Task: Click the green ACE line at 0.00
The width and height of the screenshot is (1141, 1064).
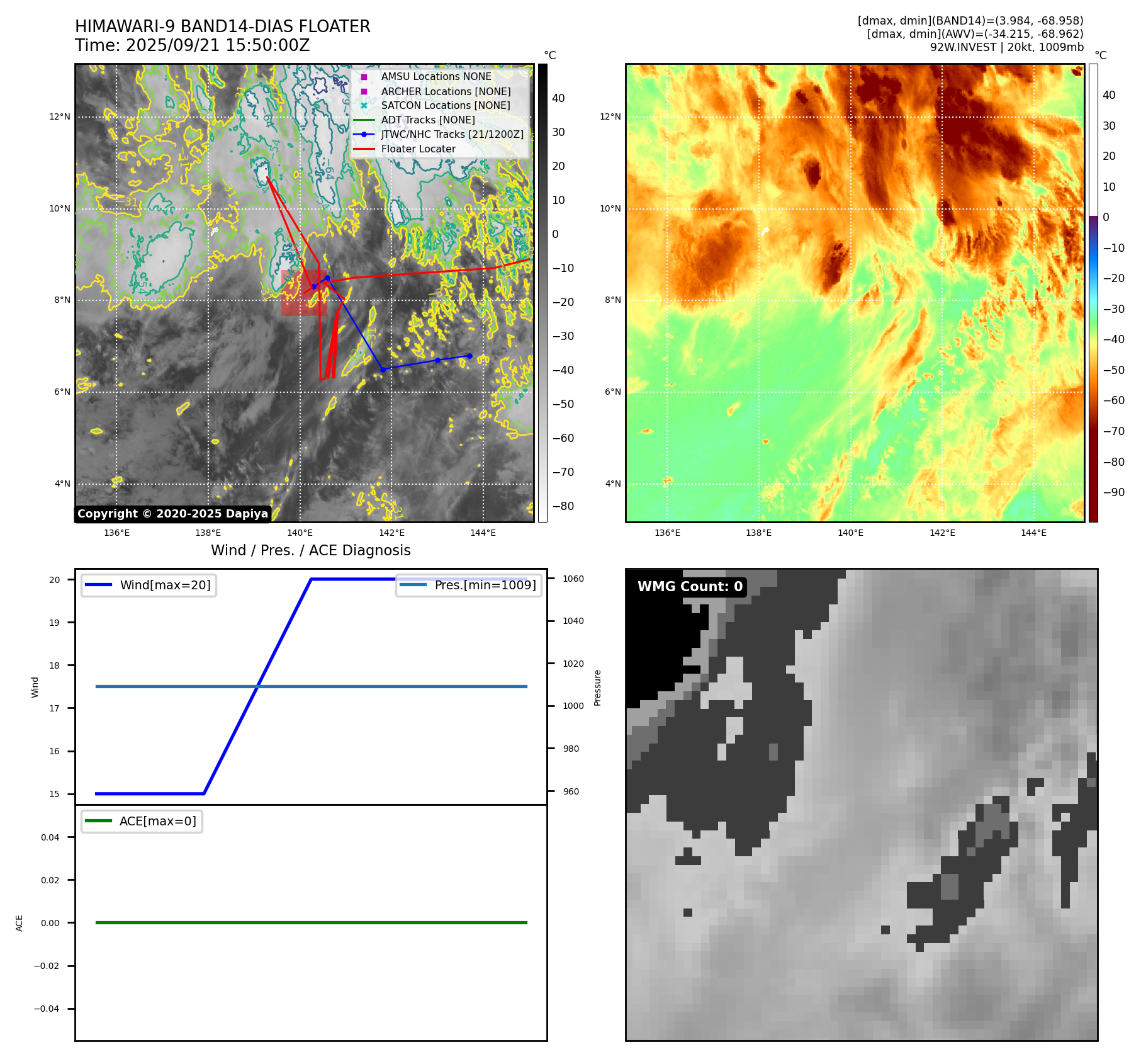Action: click(x=311, y=922)
